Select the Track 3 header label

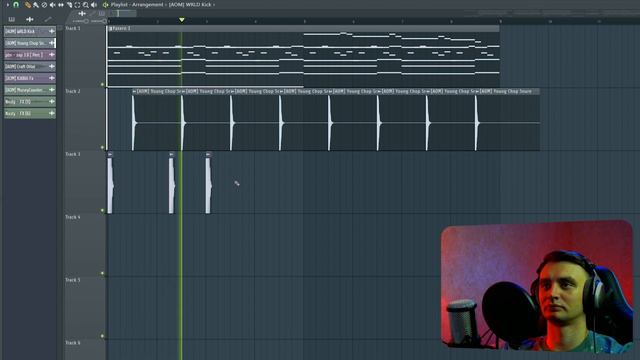pyautogui.click(x=73, y=154)
